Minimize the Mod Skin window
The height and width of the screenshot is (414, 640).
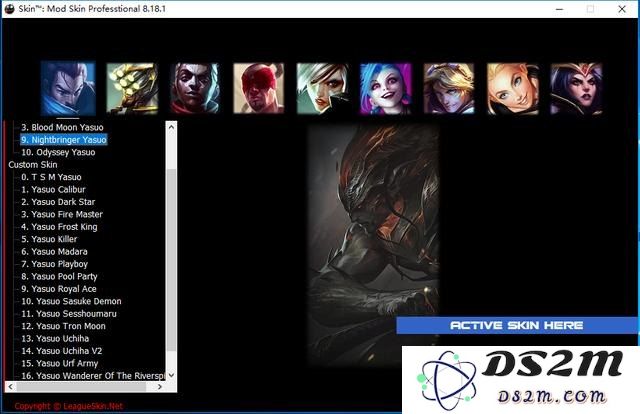pos(560,9)
